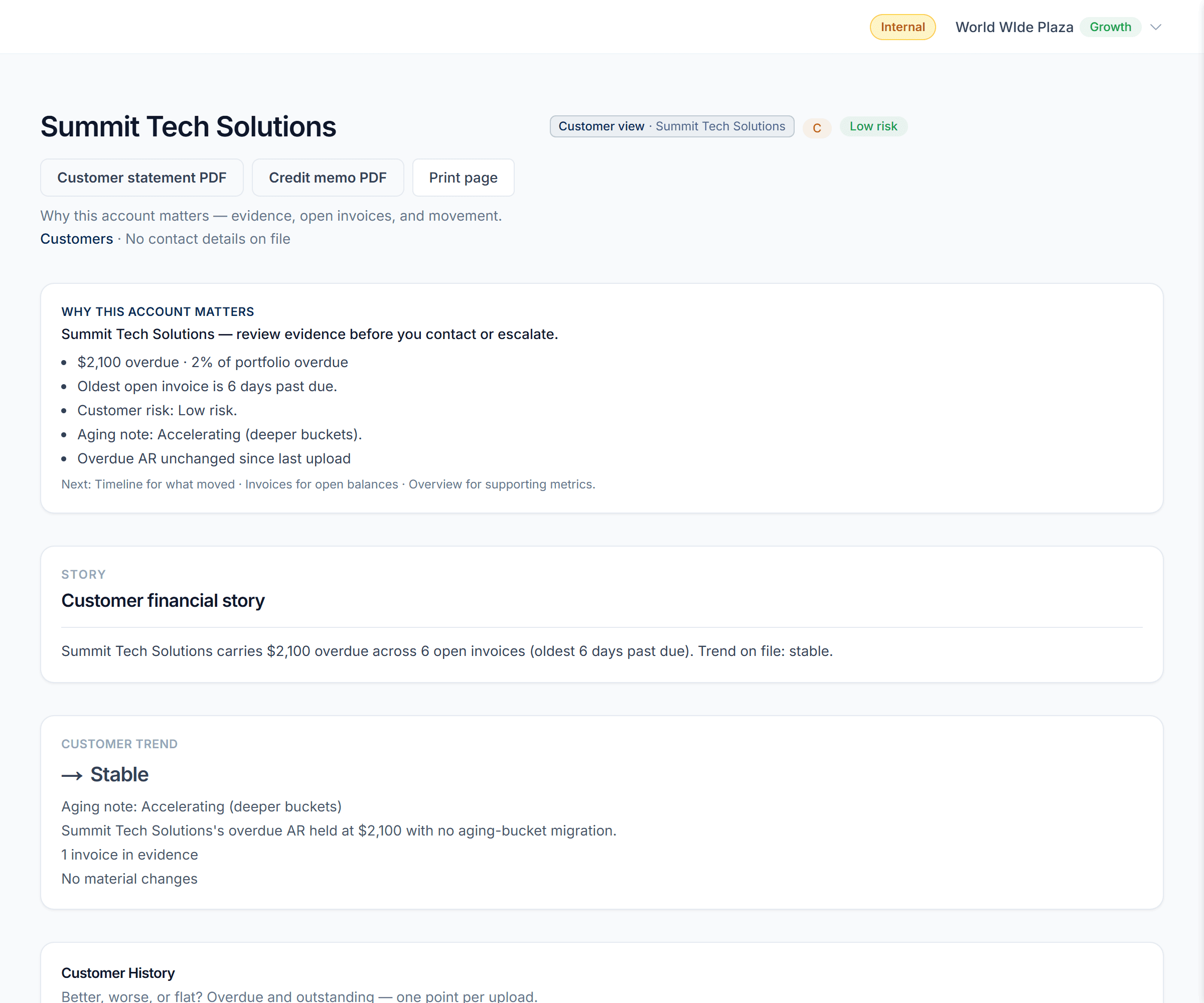Click 'Overdue AR unchanged since last upload'
This screenshot has height=1003, width=1204.
point(214,458)
